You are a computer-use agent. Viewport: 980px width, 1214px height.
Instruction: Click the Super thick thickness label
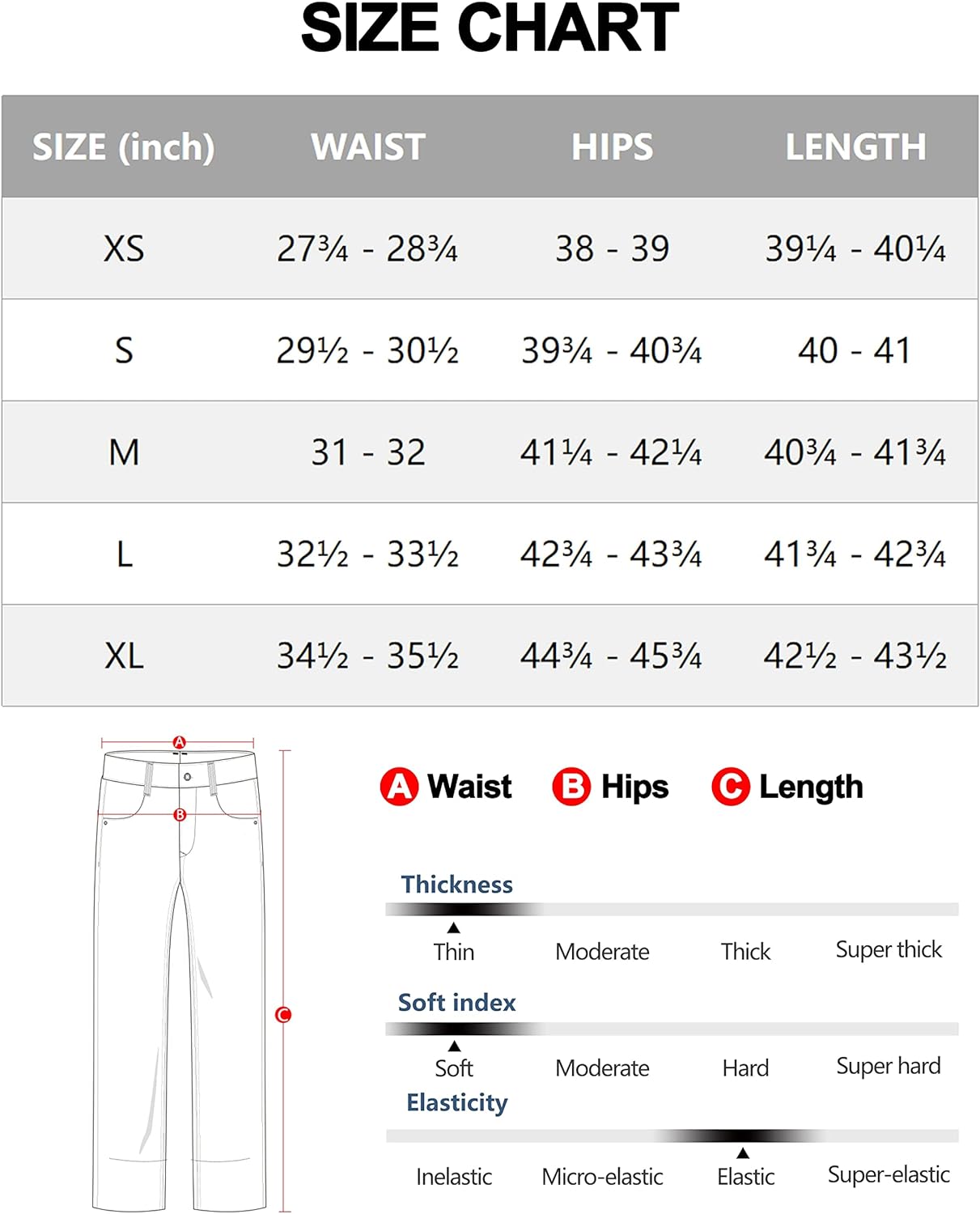click(889, 950)
